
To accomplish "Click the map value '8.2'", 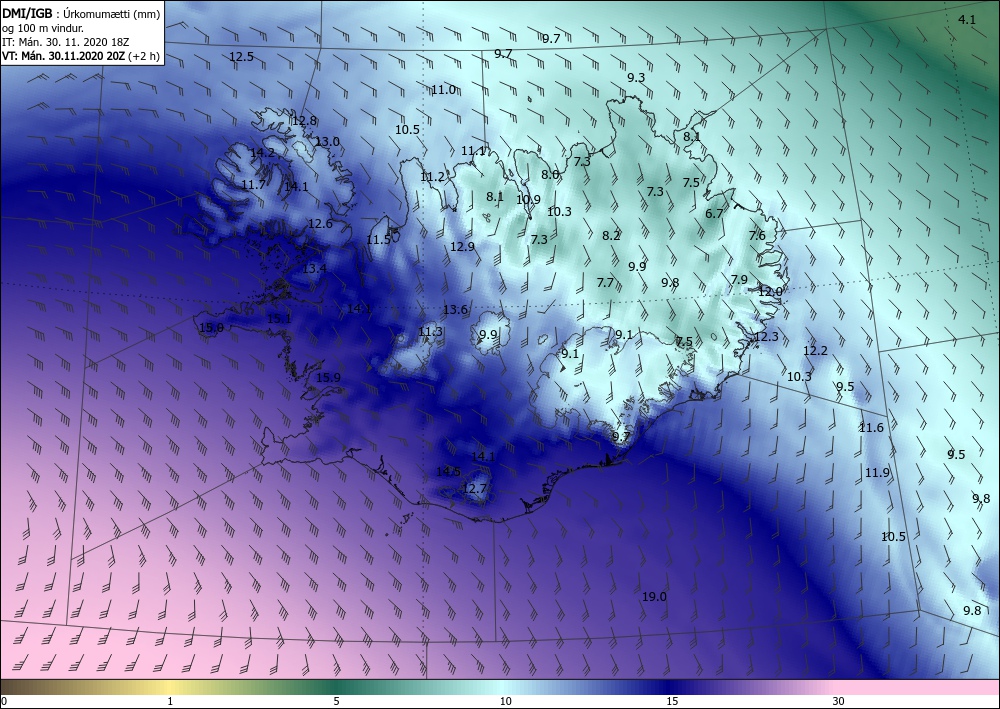I will (x=611, y=236).
